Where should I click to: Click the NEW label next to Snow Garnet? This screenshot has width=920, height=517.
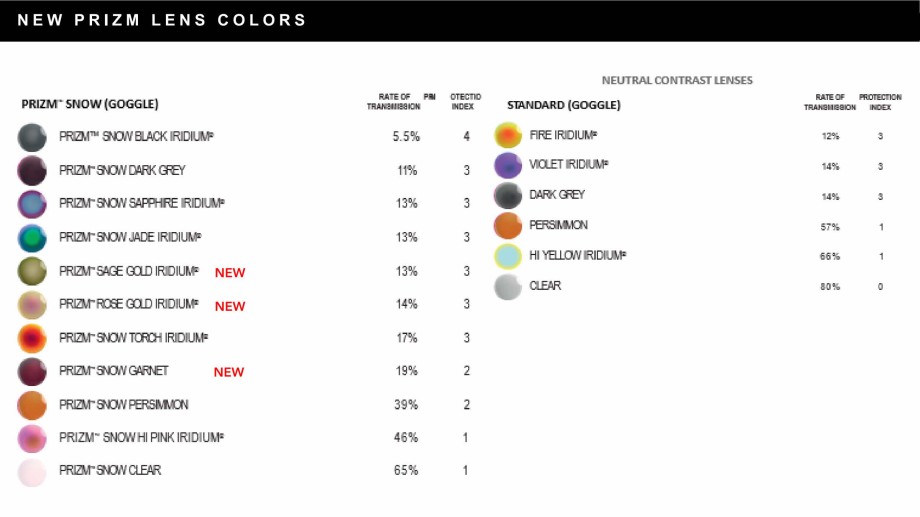[x=229, y=372]
